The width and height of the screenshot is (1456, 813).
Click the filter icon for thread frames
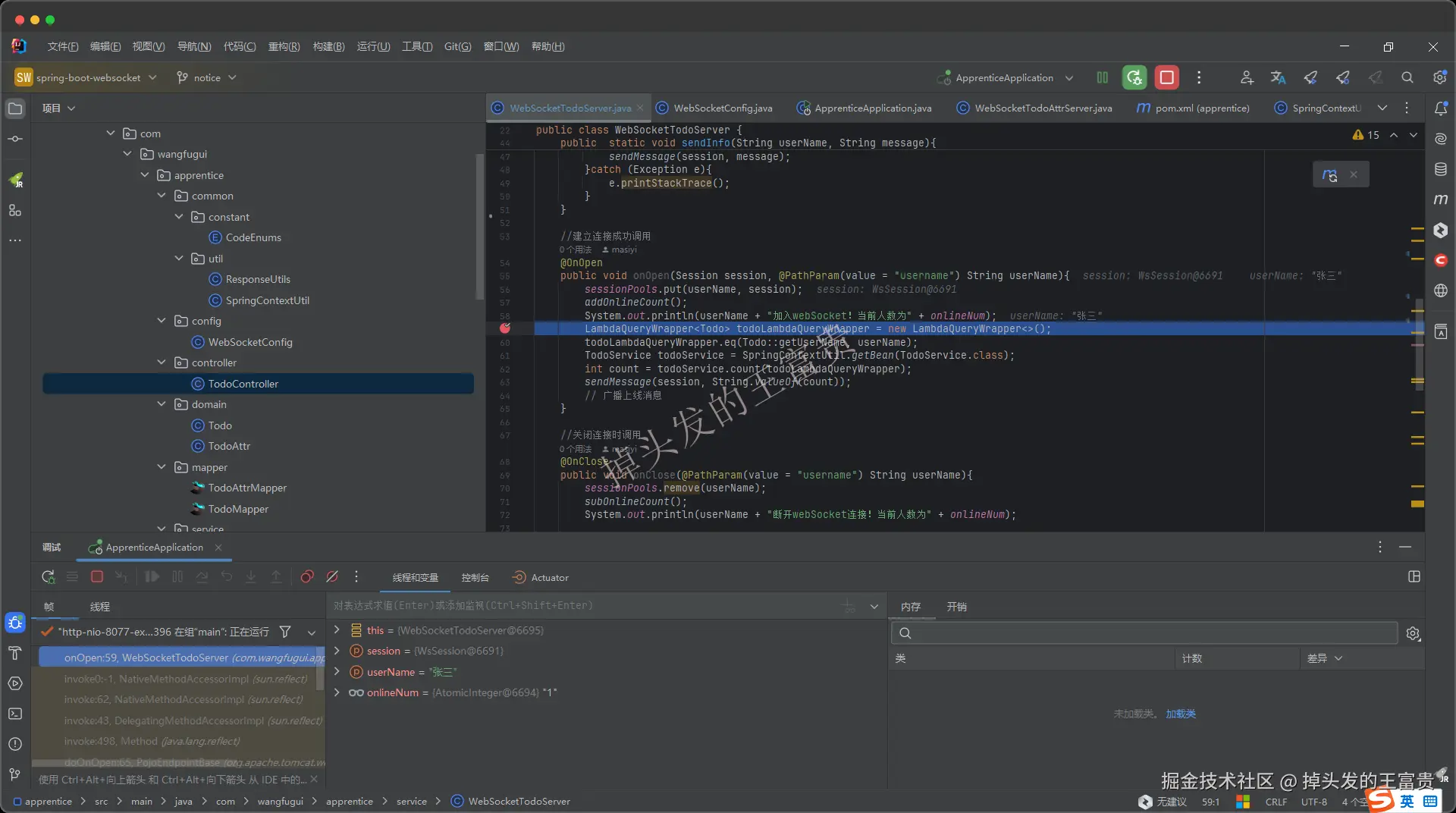[285, 632]
